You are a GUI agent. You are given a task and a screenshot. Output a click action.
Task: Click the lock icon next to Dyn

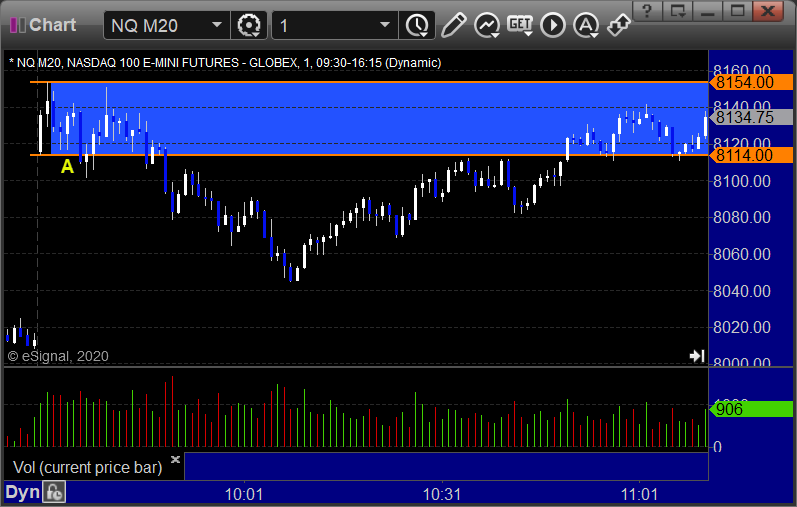54,492
